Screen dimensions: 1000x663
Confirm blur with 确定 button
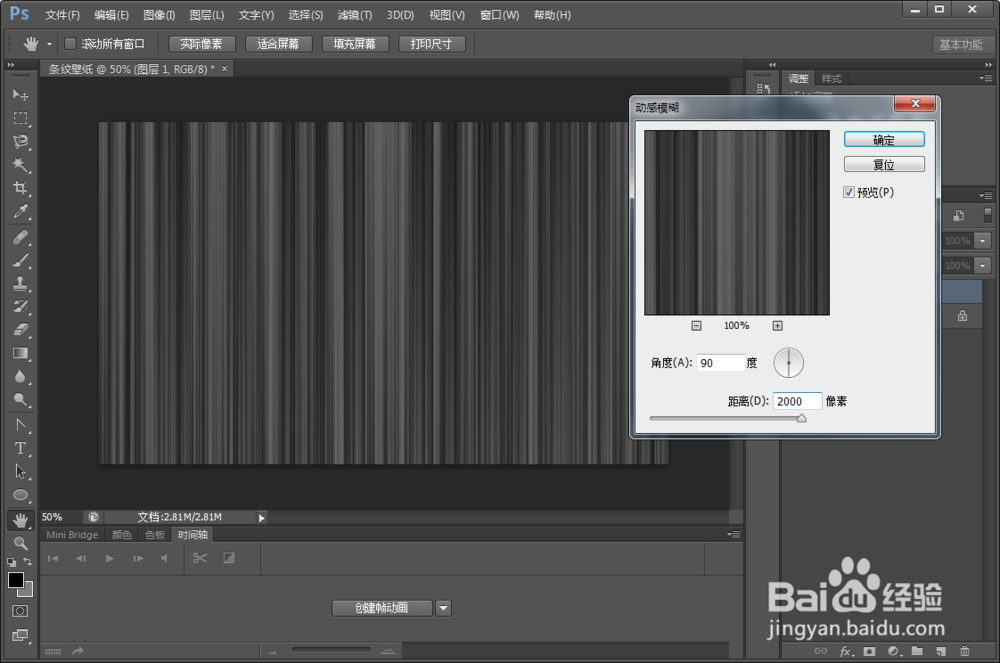[x=884, y=140]
